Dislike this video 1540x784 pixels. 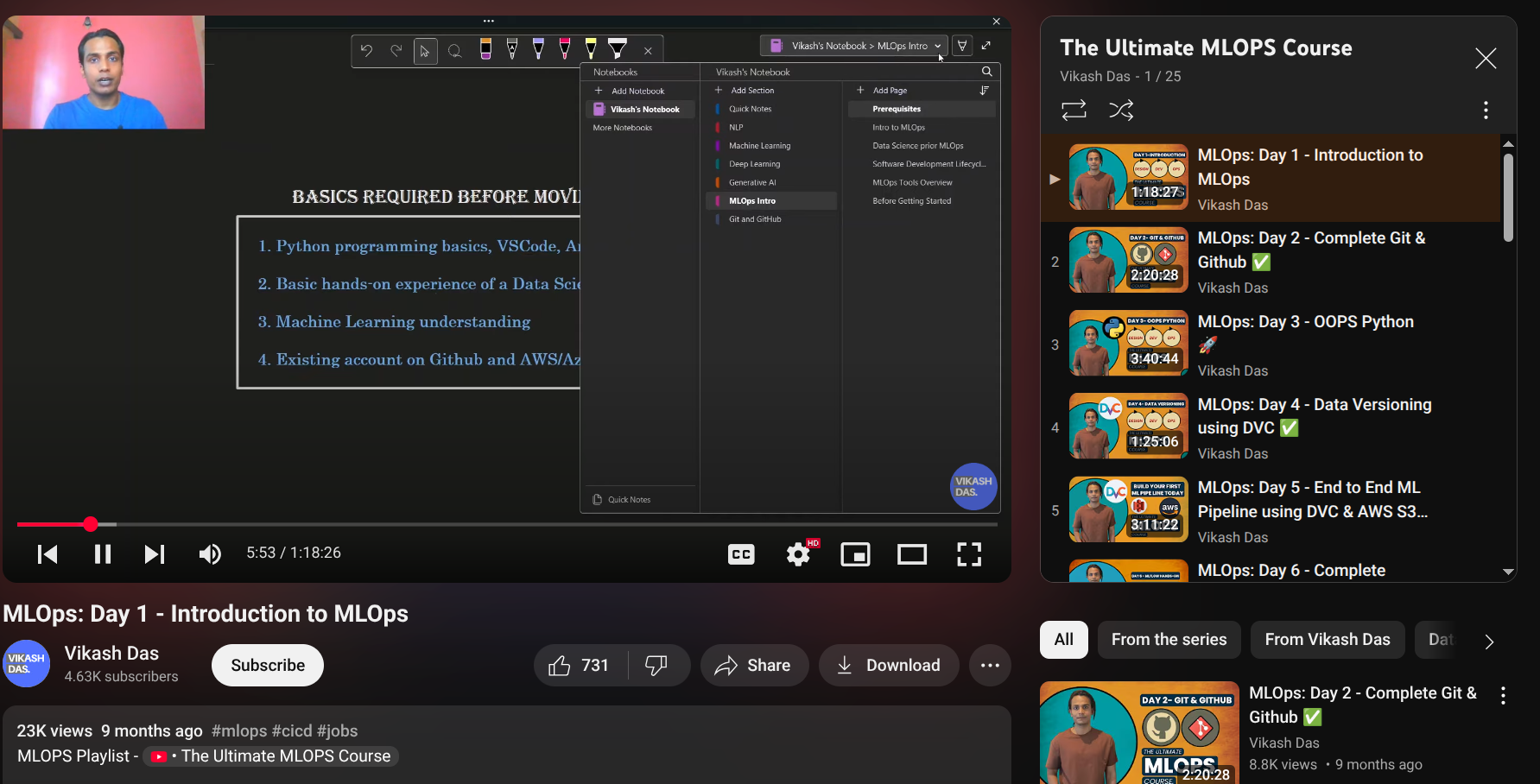pos(657,666)
